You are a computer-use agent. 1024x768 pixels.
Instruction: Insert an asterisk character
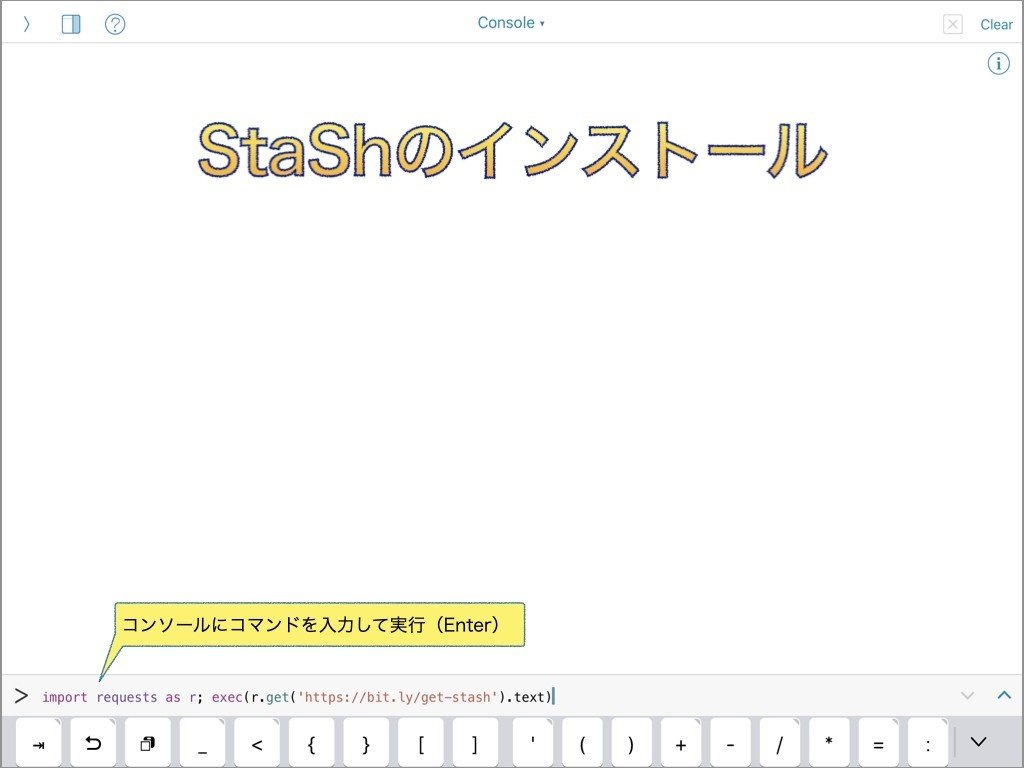coord(827,742)
